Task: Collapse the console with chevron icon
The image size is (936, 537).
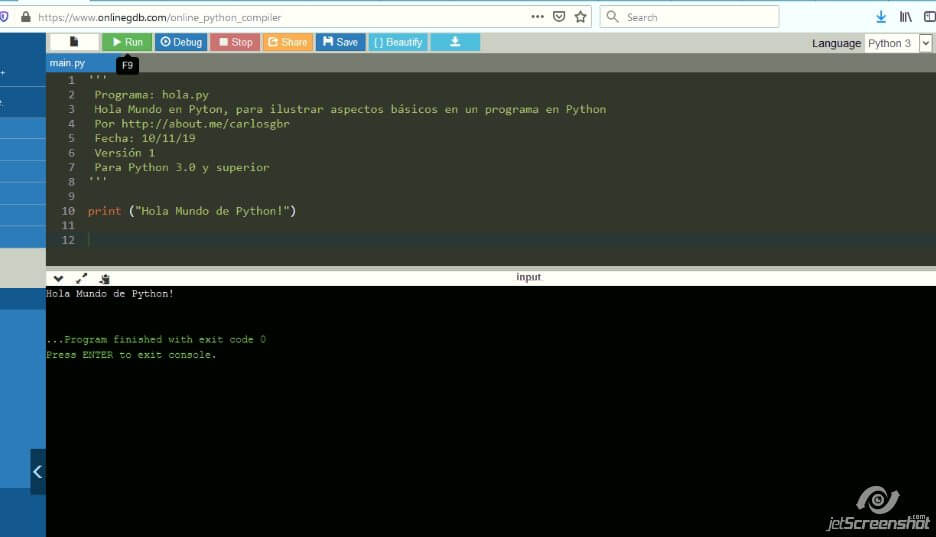Action: pos(58,278)
